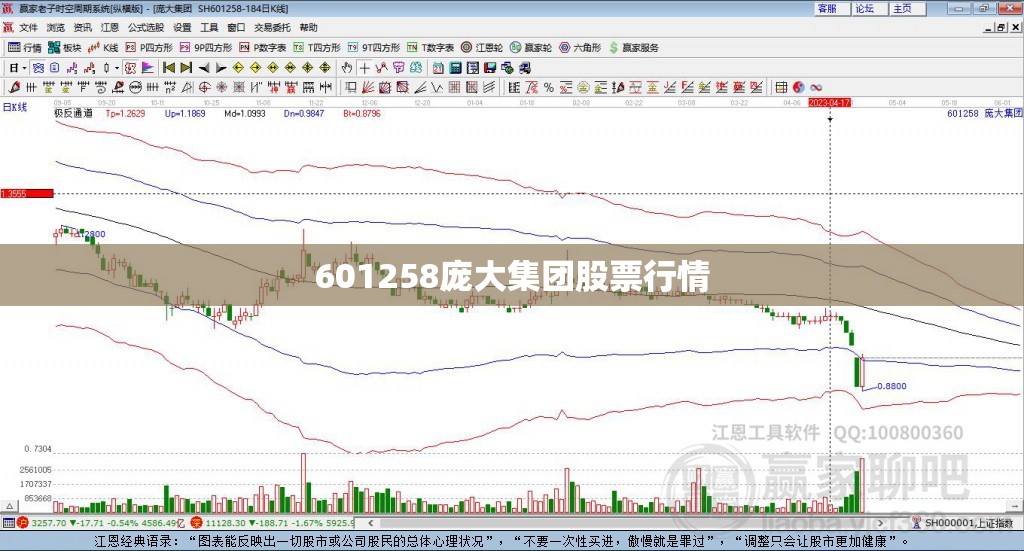This screenshot has width=1024, height=551.
Task: Click horizontal scrollbar right arrow
Action: (880, 522)
